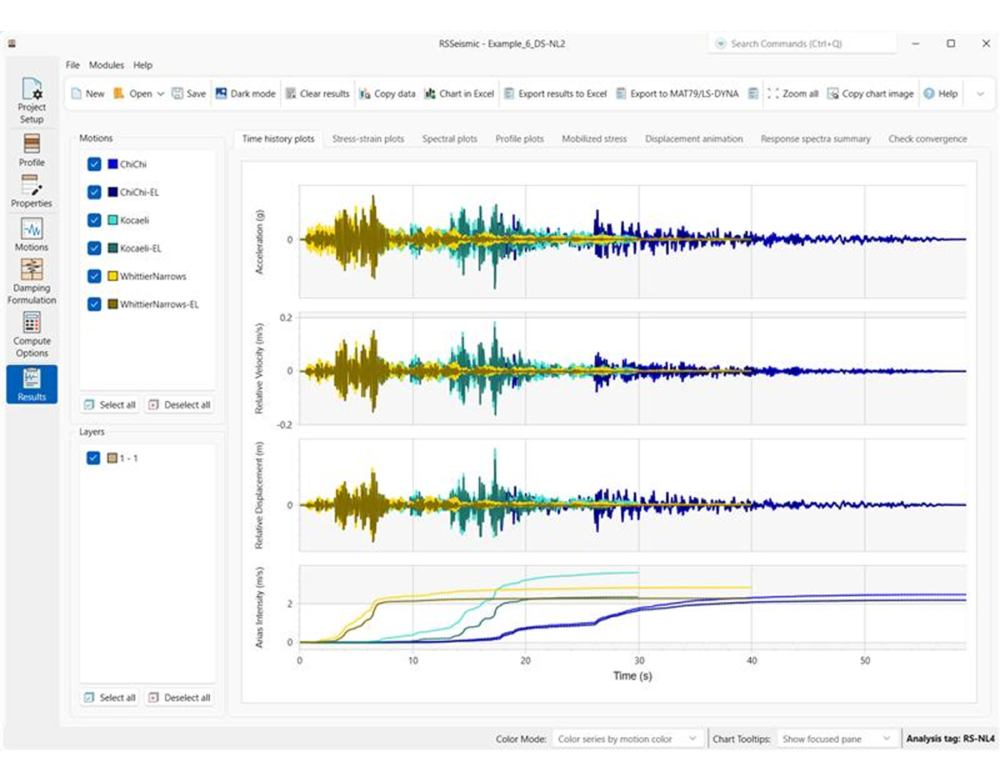The width and height of the screenshot is (1000, 782).
Task: Click the ChiChi blue color swatch
Action: [x=114, y=164]
